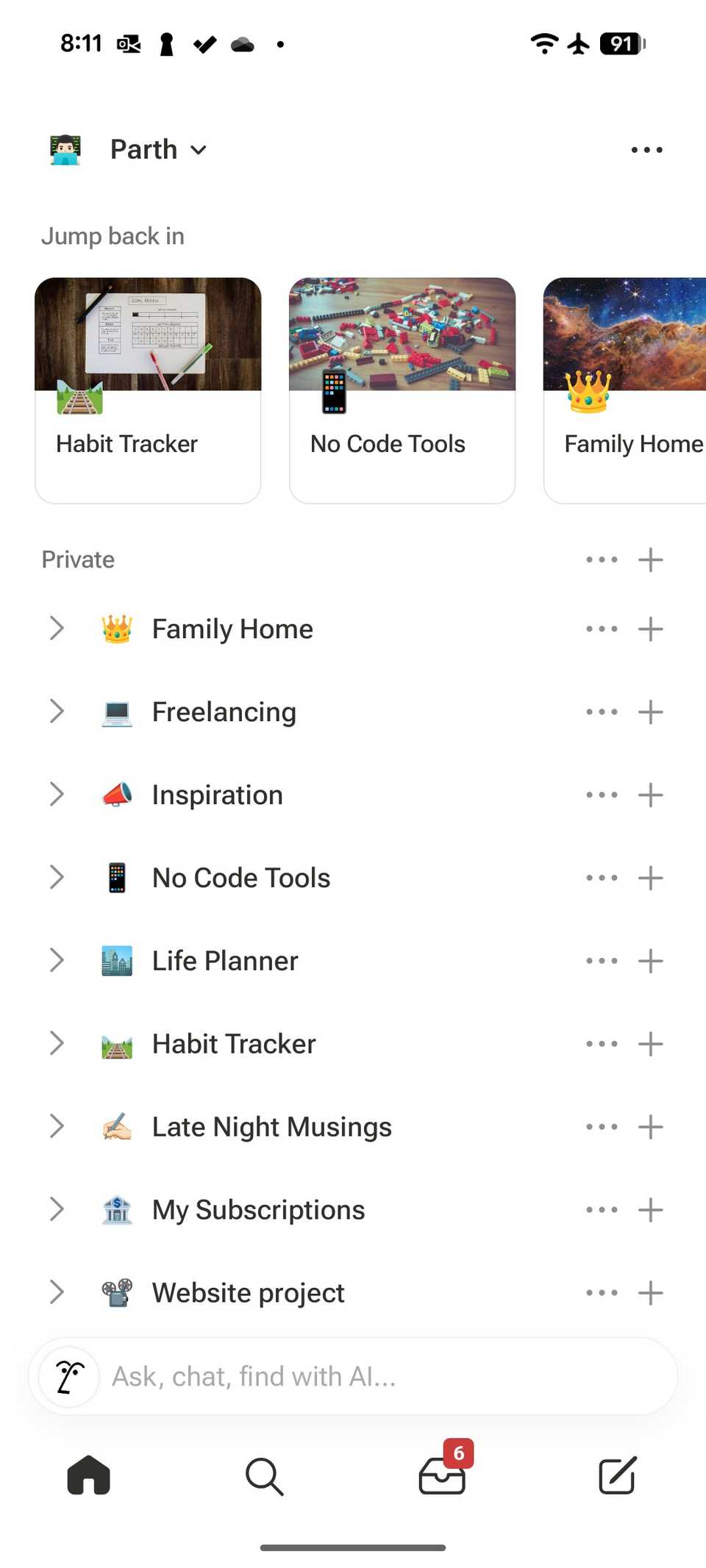Expand the Family Home page tree
706x1568 pixels.
[56, 629]
